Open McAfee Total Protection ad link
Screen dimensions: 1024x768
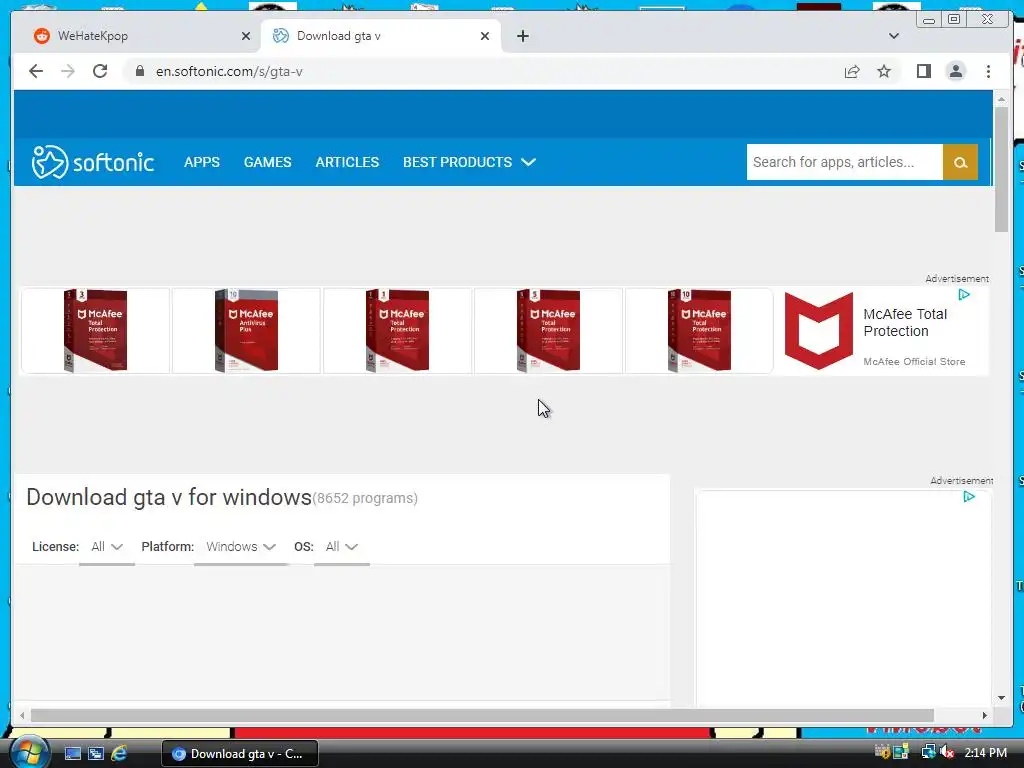point(904,323)
